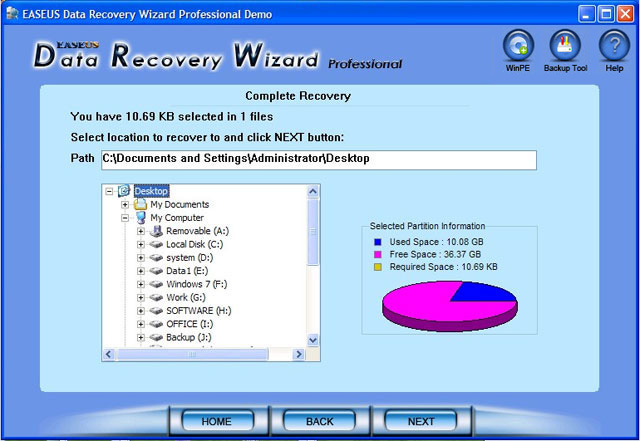Click the My Documents folder icon

coord(140,204)
